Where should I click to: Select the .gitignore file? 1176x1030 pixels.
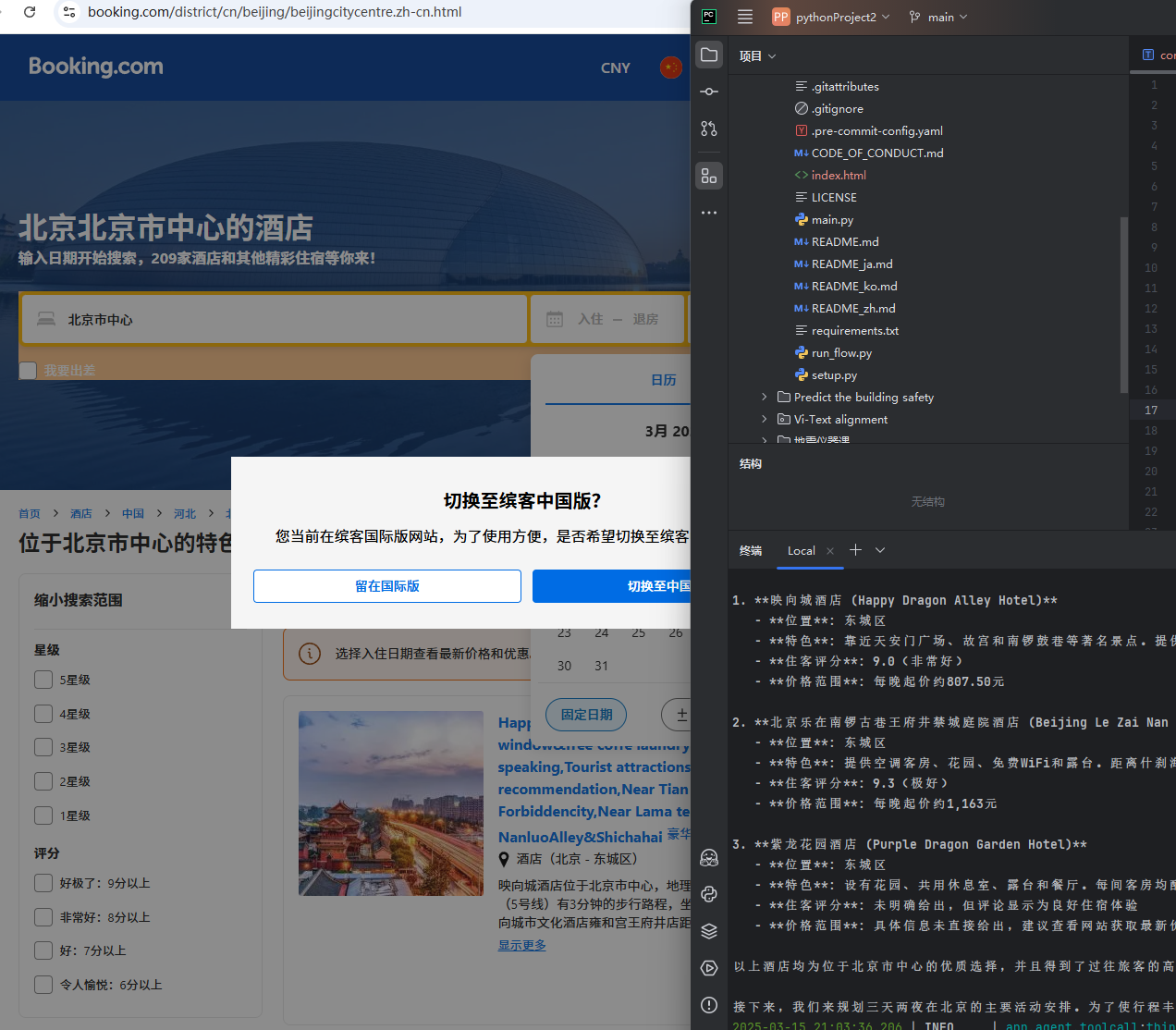(838, 109)
